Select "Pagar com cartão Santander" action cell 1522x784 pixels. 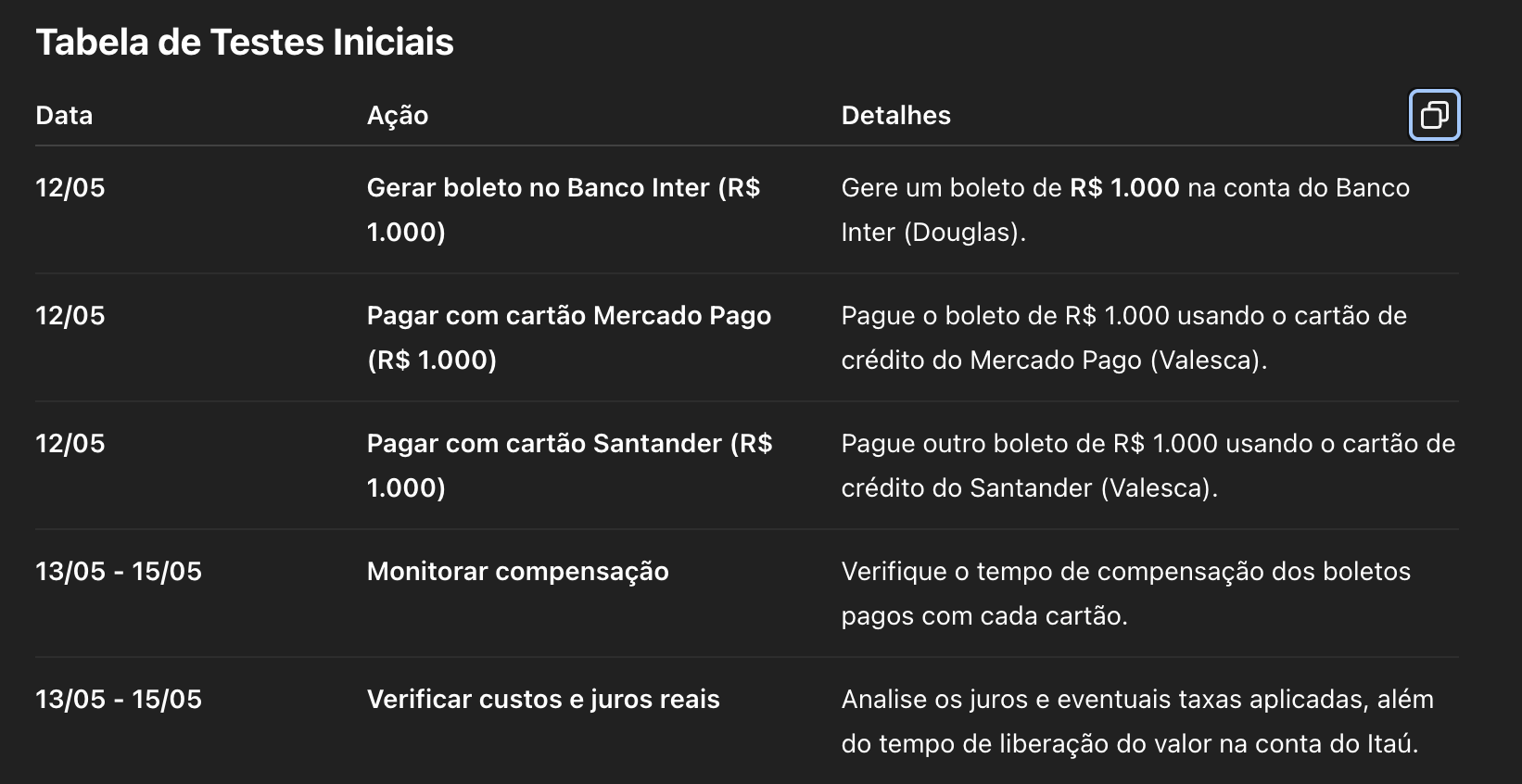(x=569, y=465)
